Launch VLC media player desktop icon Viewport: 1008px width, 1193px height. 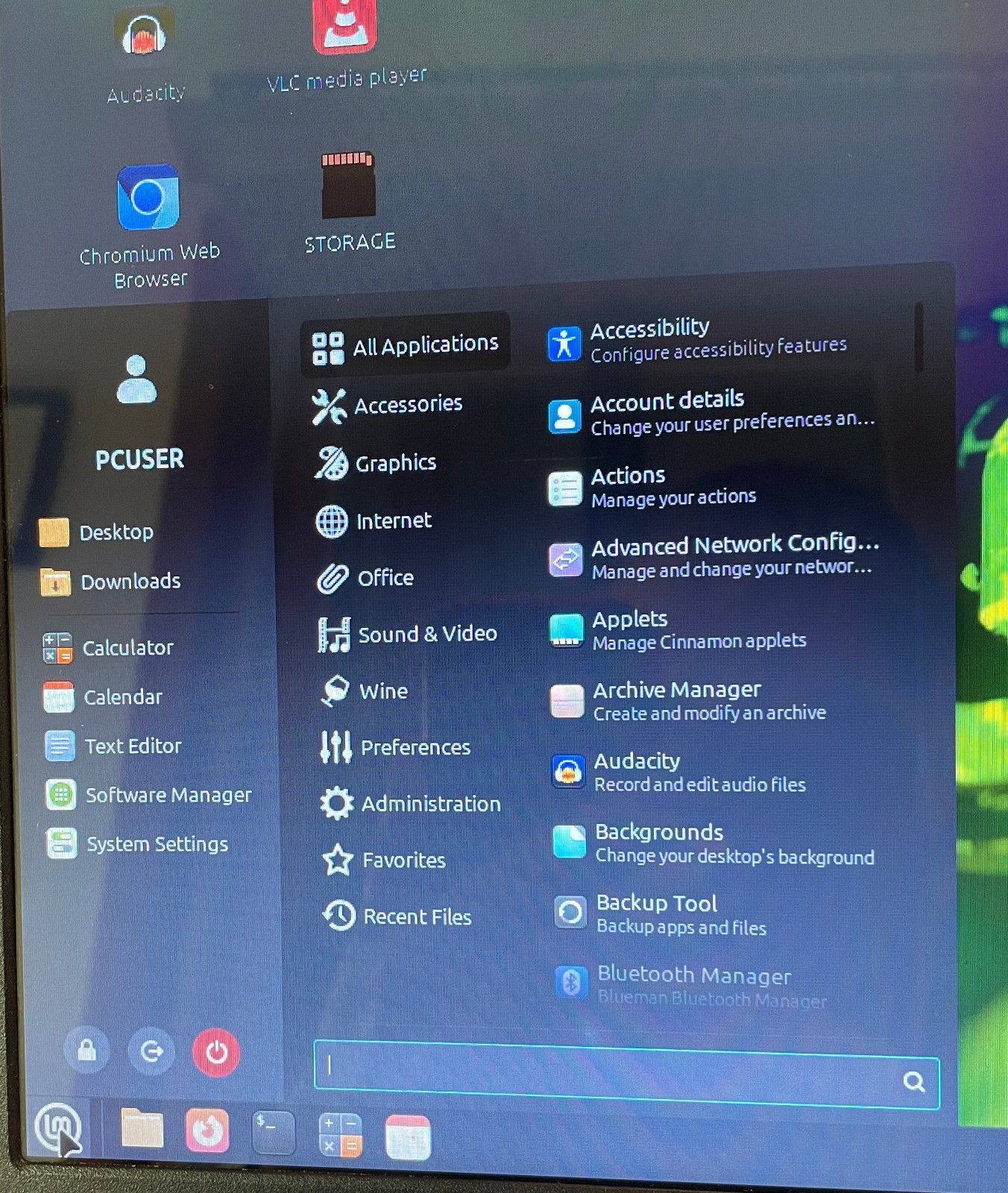pyautogui.click(x=346, y=45)
